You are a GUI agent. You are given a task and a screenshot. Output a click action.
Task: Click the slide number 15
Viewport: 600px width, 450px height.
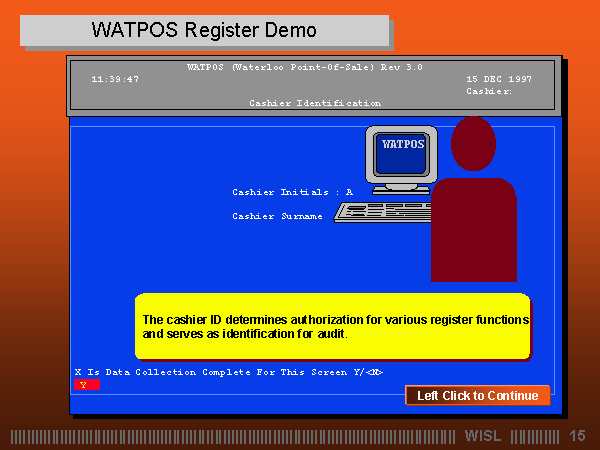click(577, 436)
